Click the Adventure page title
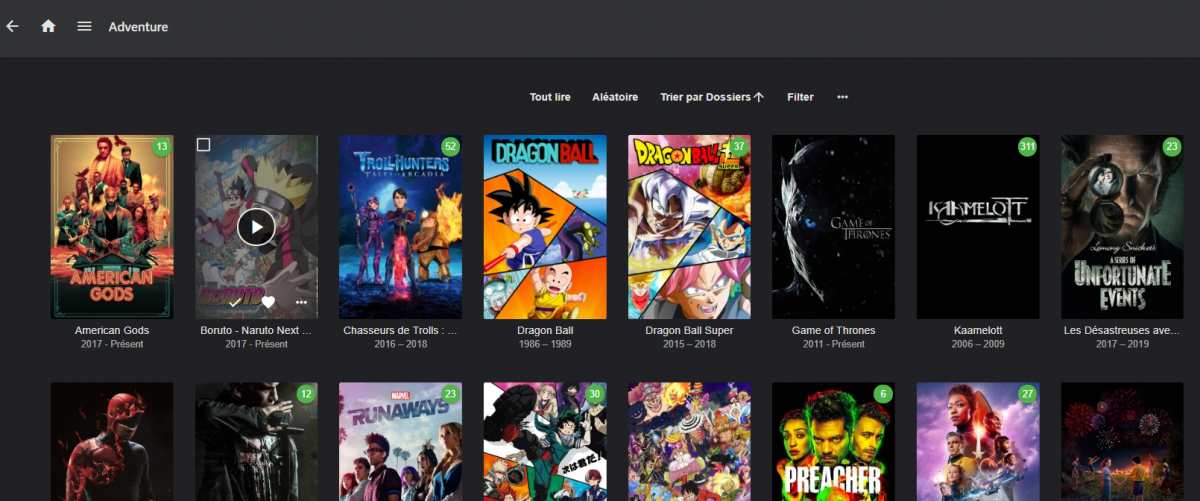The width and height of the screenshot is (1200, 501). 138,27
